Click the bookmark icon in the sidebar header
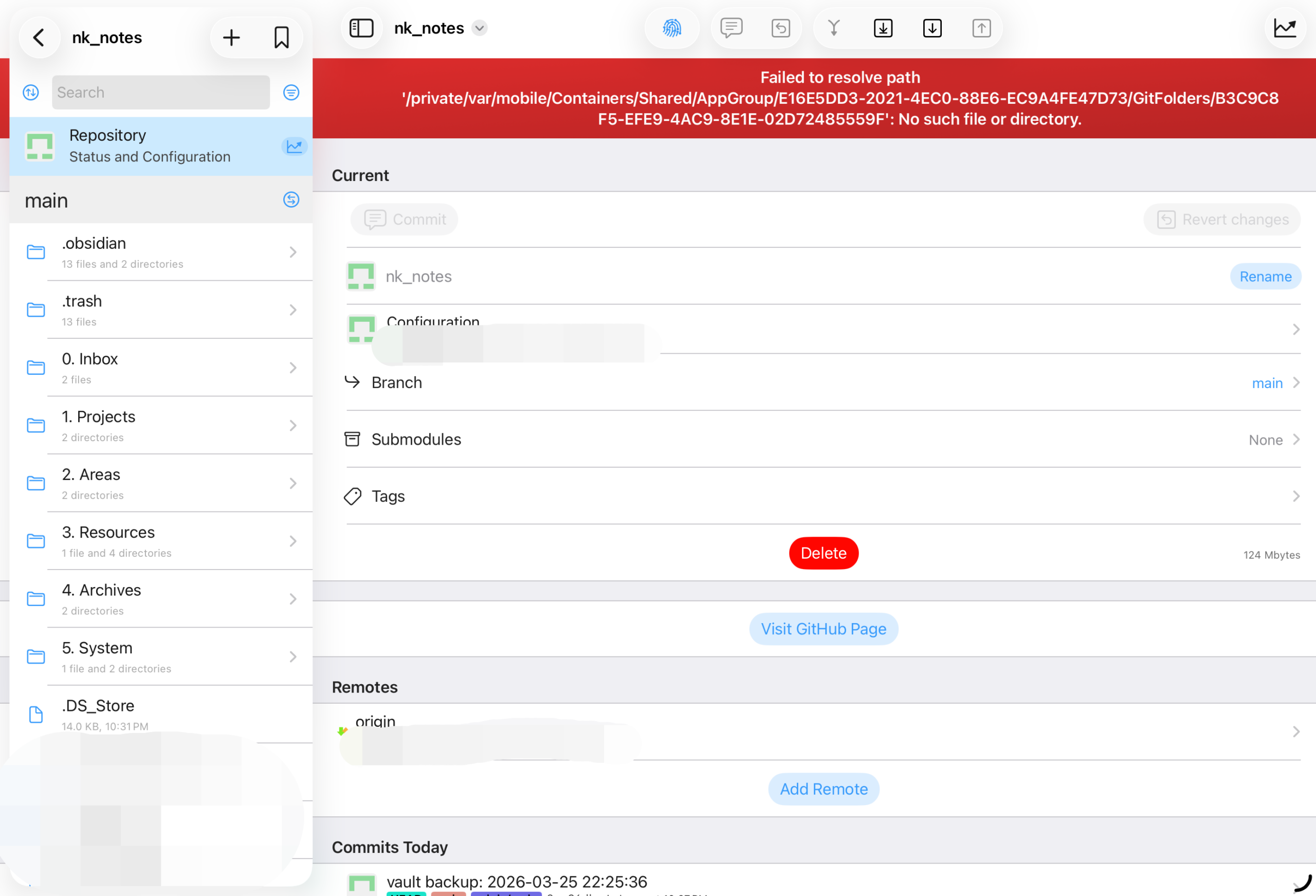This screenshot has width=1316, height=896. 281,38
